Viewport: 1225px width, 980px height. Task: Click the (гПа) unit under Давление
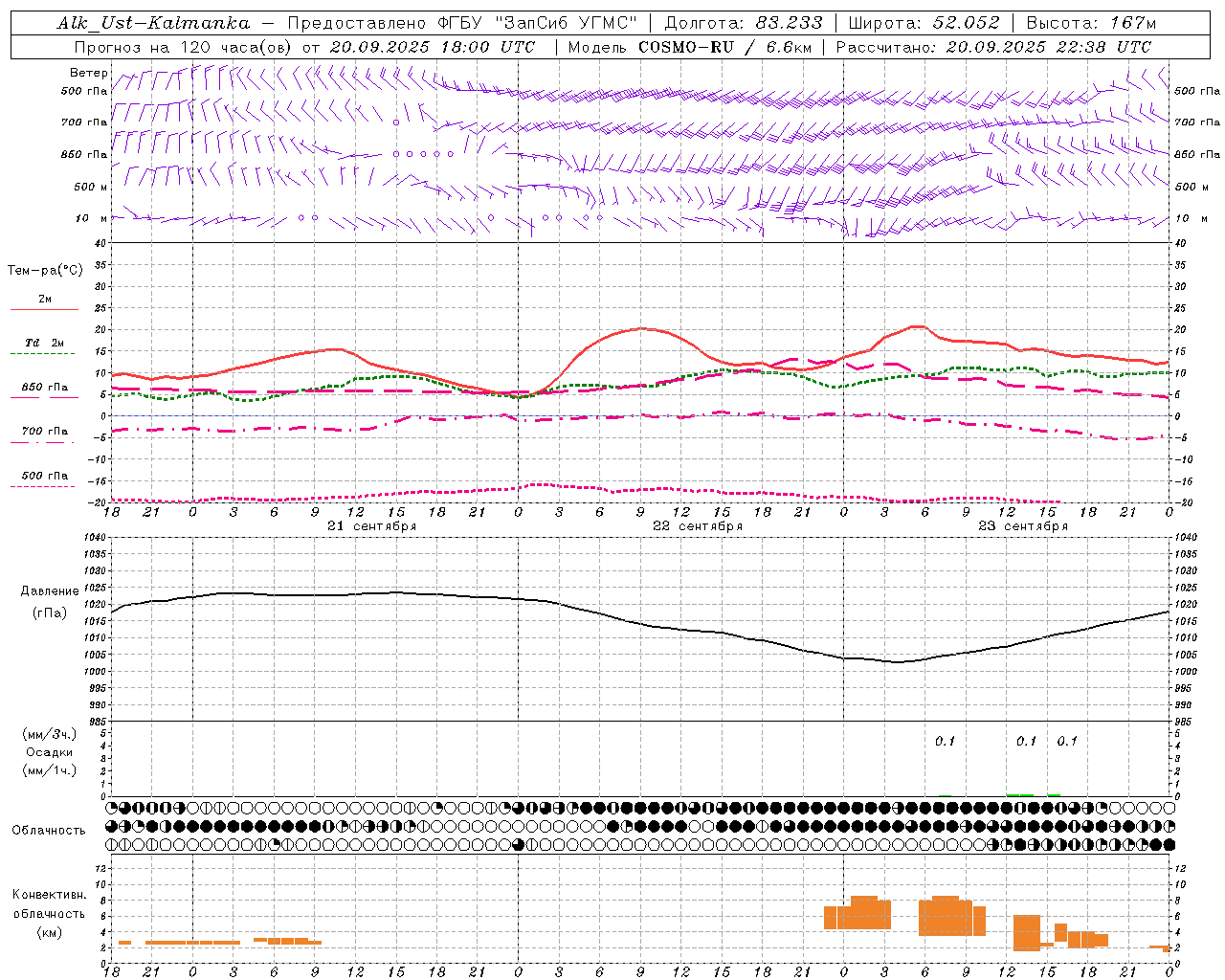(x=49, y=613)
